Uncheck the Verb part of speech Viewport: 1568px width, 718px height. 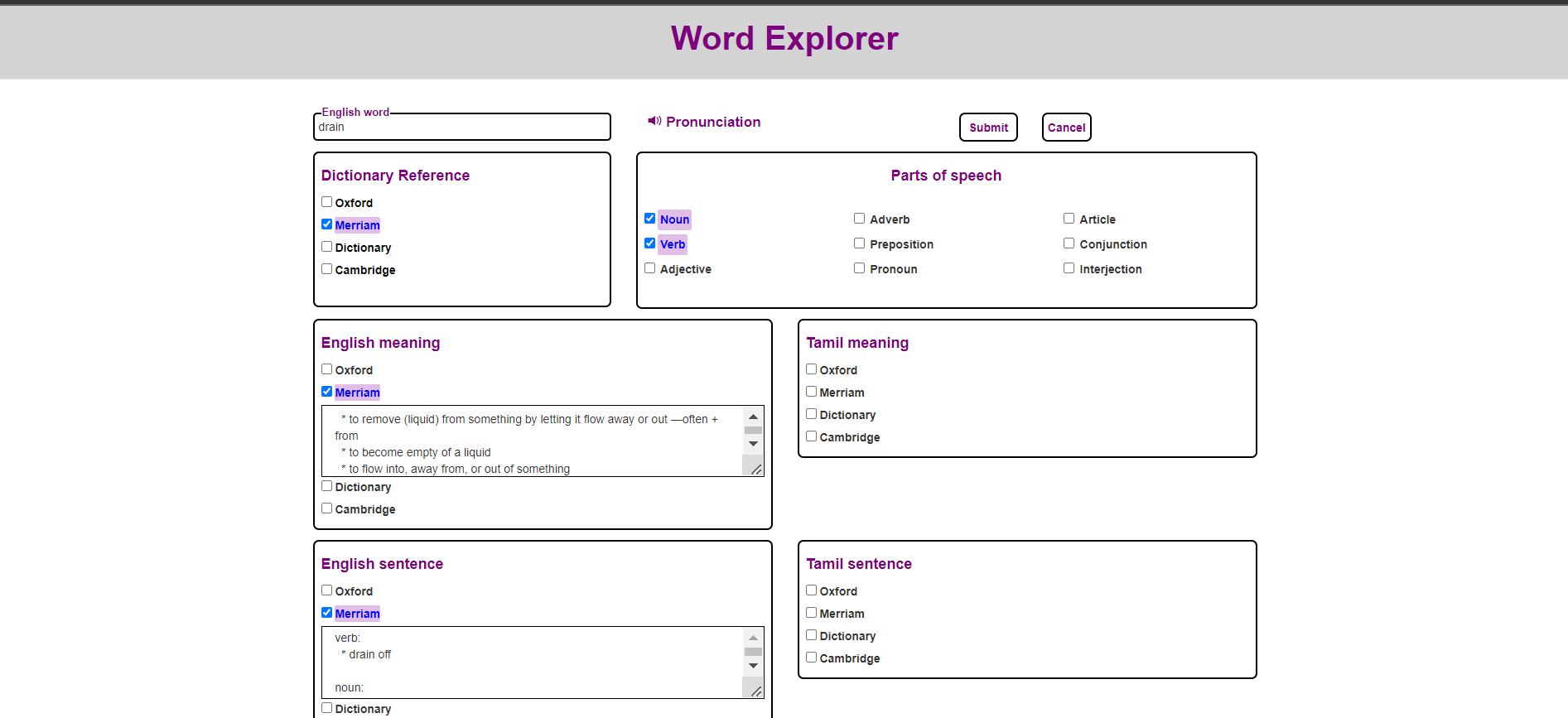pos(649,243)
